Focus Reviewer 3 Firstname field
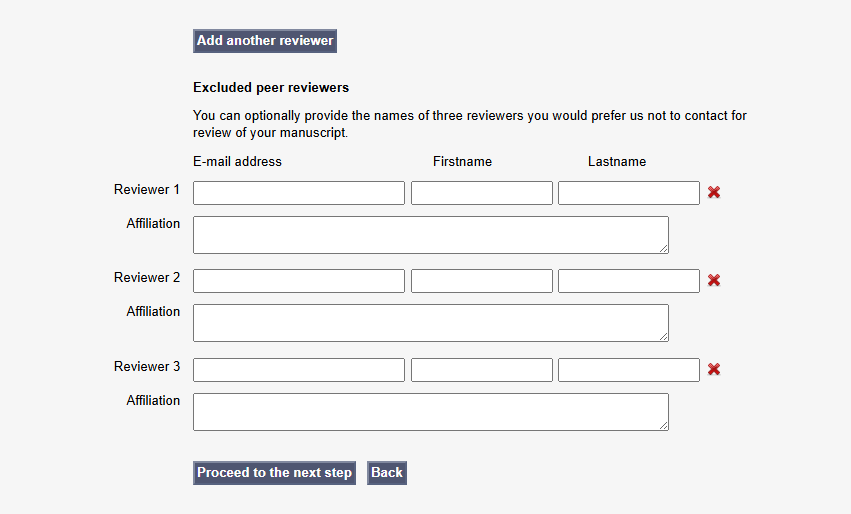Viewport: 851px width, 514px height. (x=482, y=370)
